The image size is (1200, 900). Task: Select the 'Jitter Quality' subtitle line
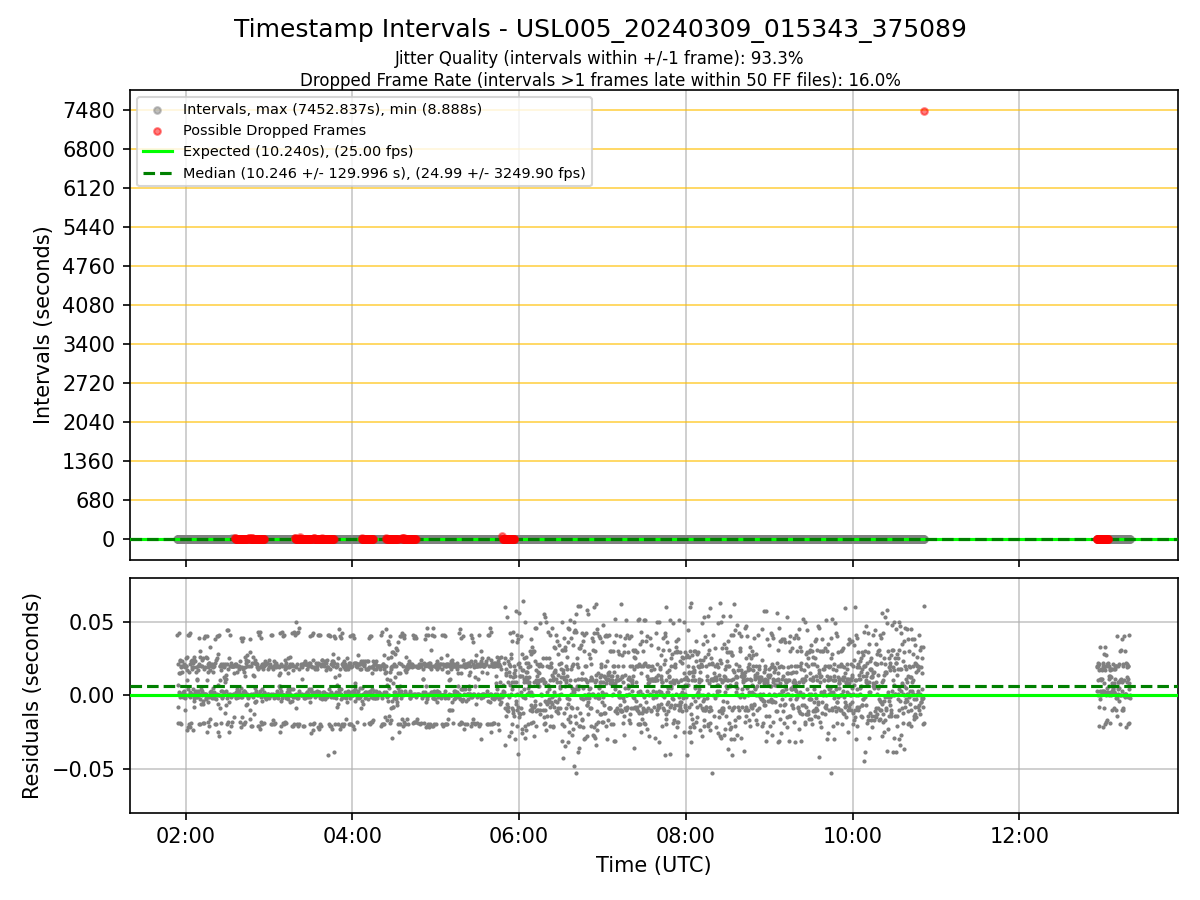point(599,59)
